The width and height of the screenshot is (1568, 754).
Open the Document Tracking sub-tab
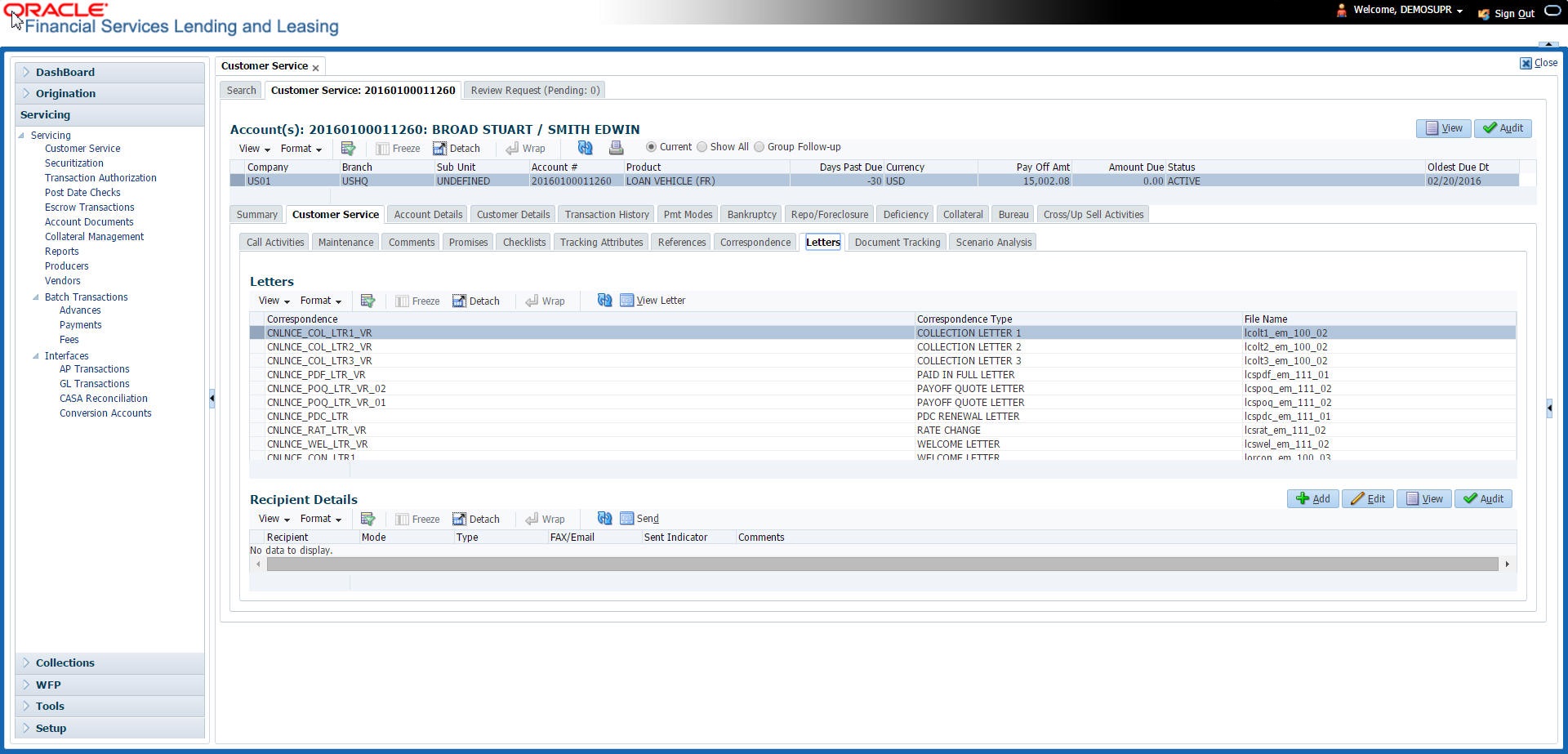(897, 242)
